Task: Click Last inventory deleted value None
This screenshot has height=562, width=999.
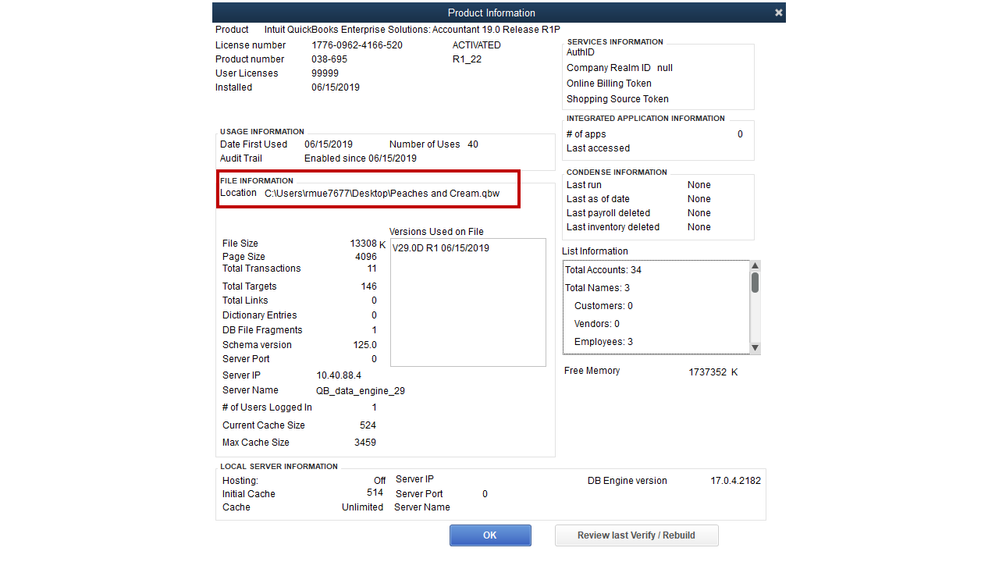Action: [699, 227]
